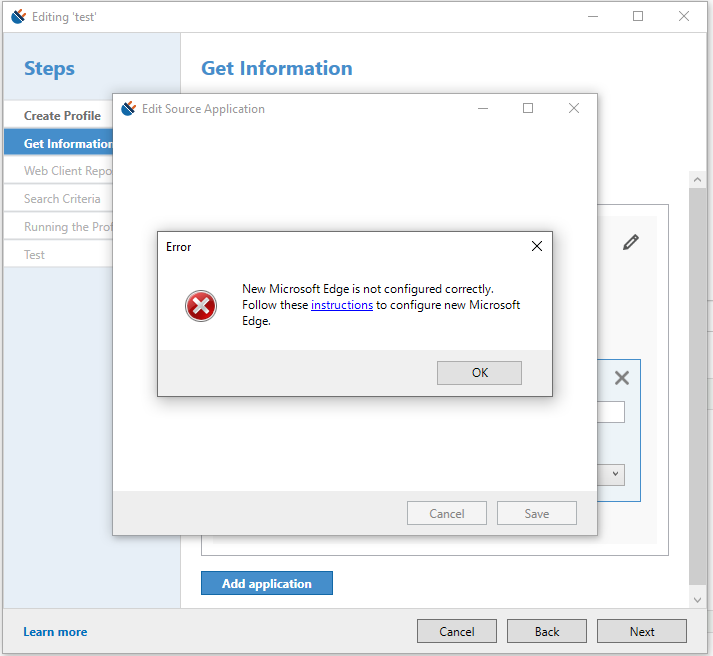The image size is (713, 656).
Task: Remove application with the X icon
Action: point(622,378)
